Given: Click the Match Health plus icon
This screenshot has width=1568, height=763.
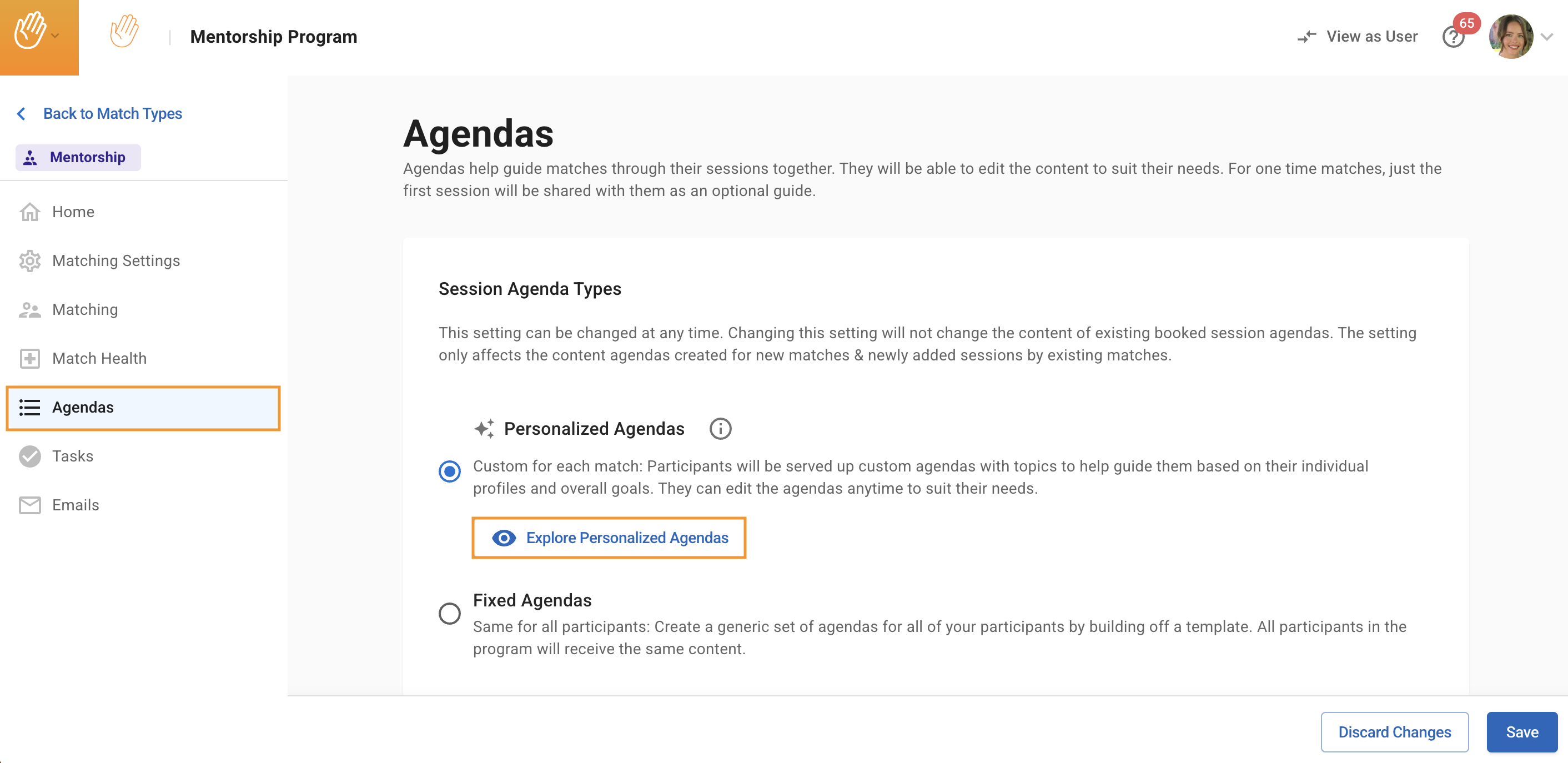Looking at the screenshot, I should tap(29, 359).
